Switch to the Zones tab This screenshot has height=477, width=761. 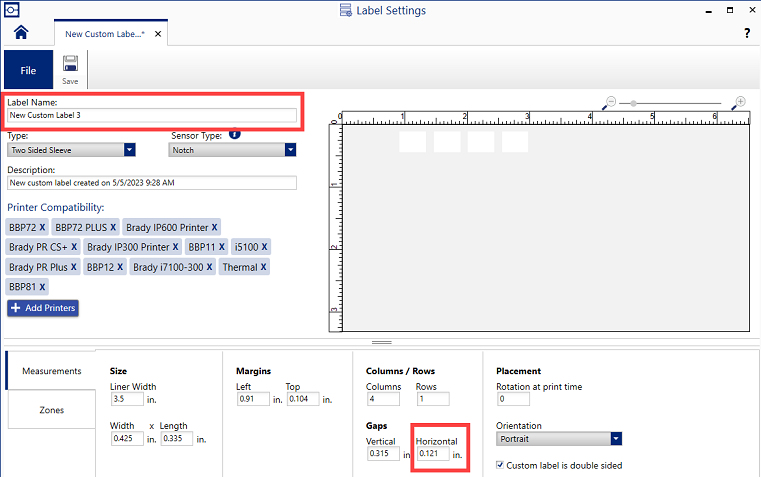pyautogui.click(x=51, y=410)
